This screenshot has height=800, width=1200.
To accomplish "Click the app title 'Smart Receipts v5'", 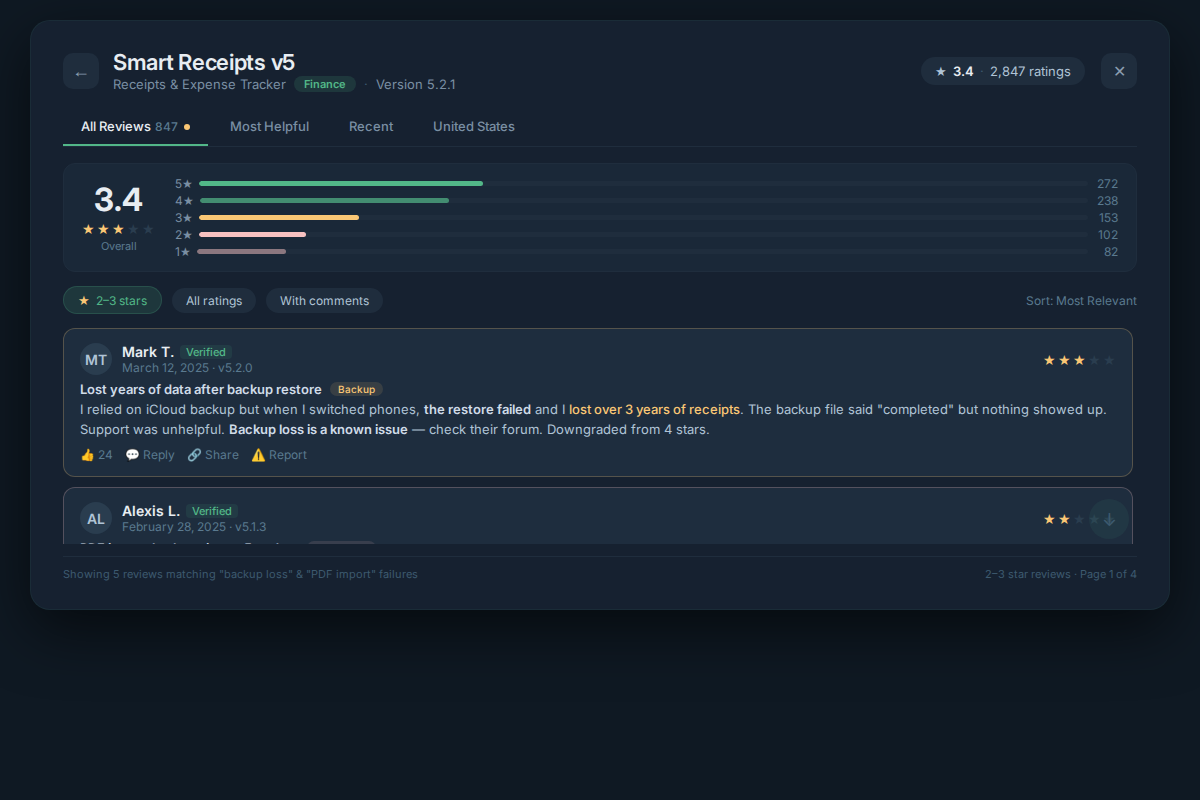I will click(204, 62).
